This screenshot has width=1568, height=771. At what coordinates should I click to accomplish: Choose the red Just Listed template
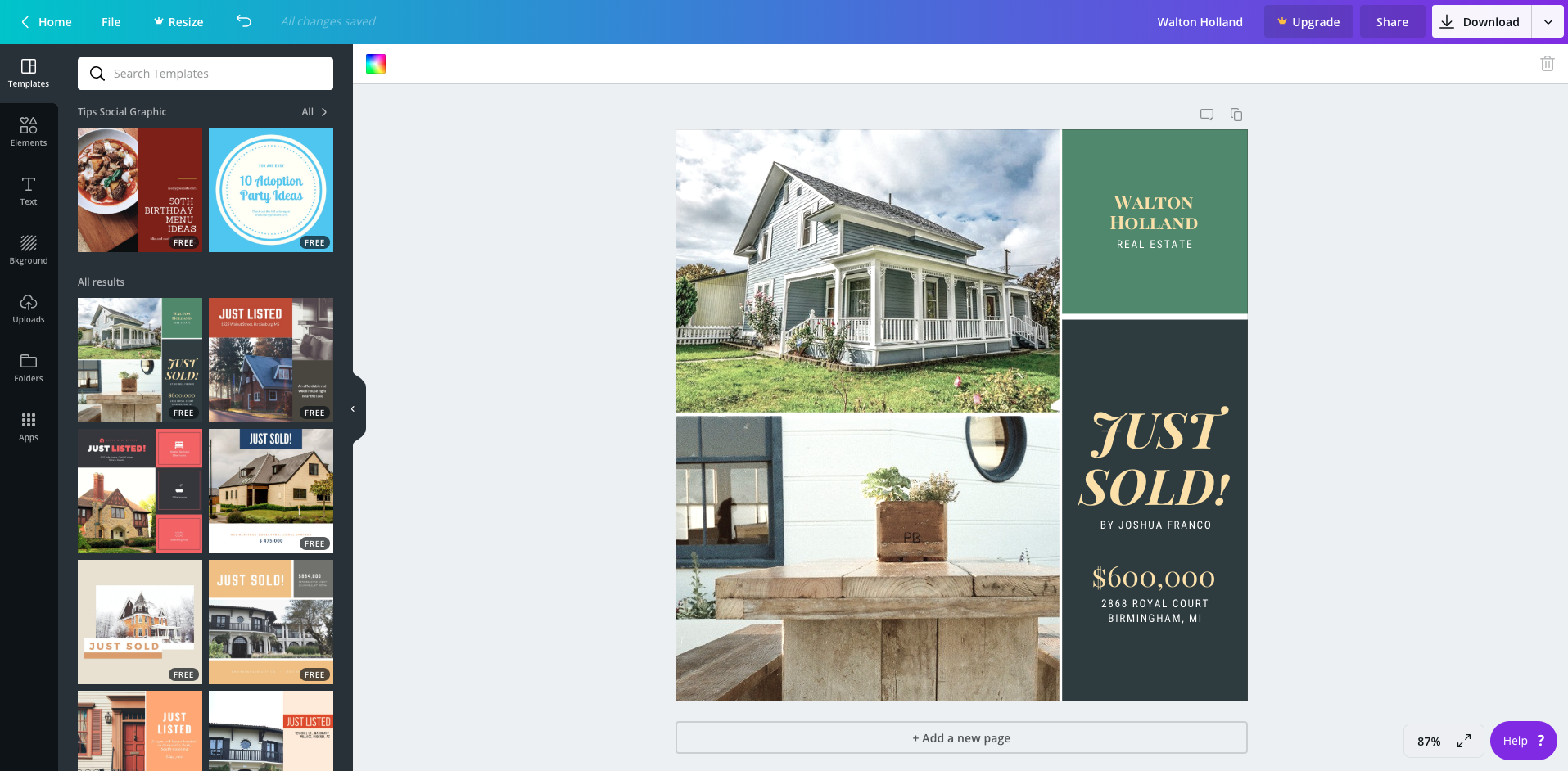[271, 360]
